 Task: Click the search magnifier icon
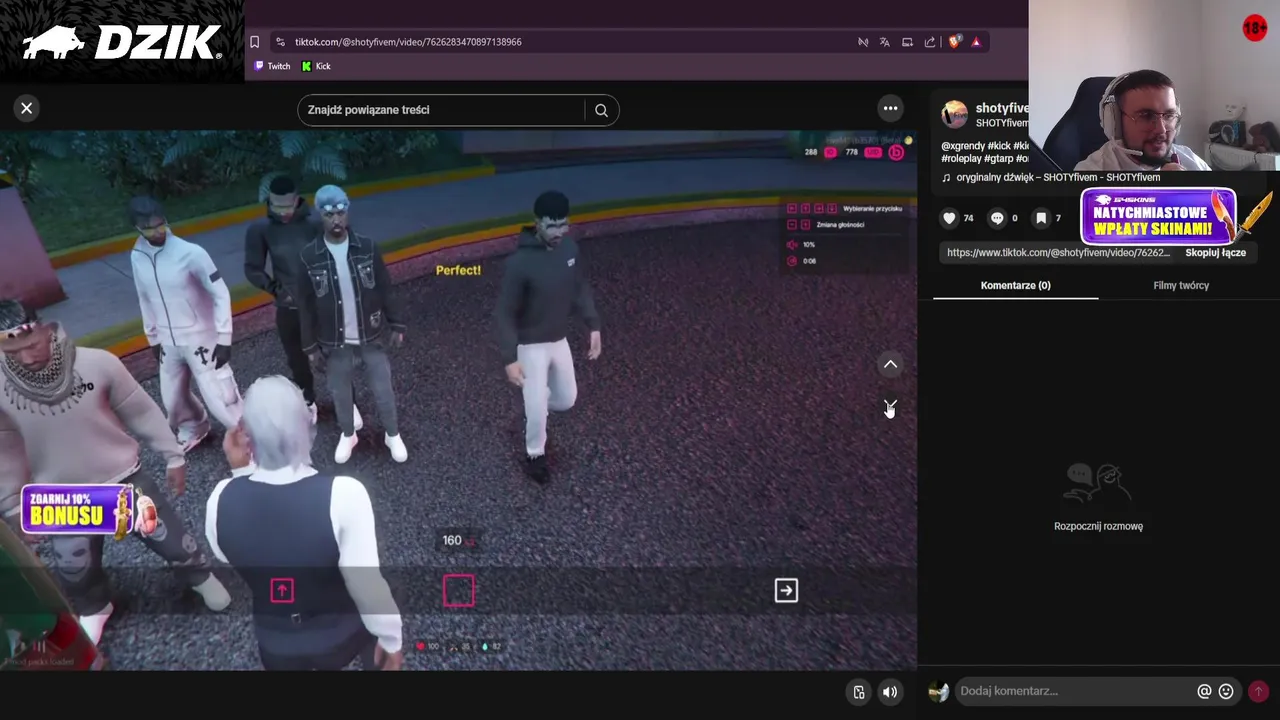(601, 110)
